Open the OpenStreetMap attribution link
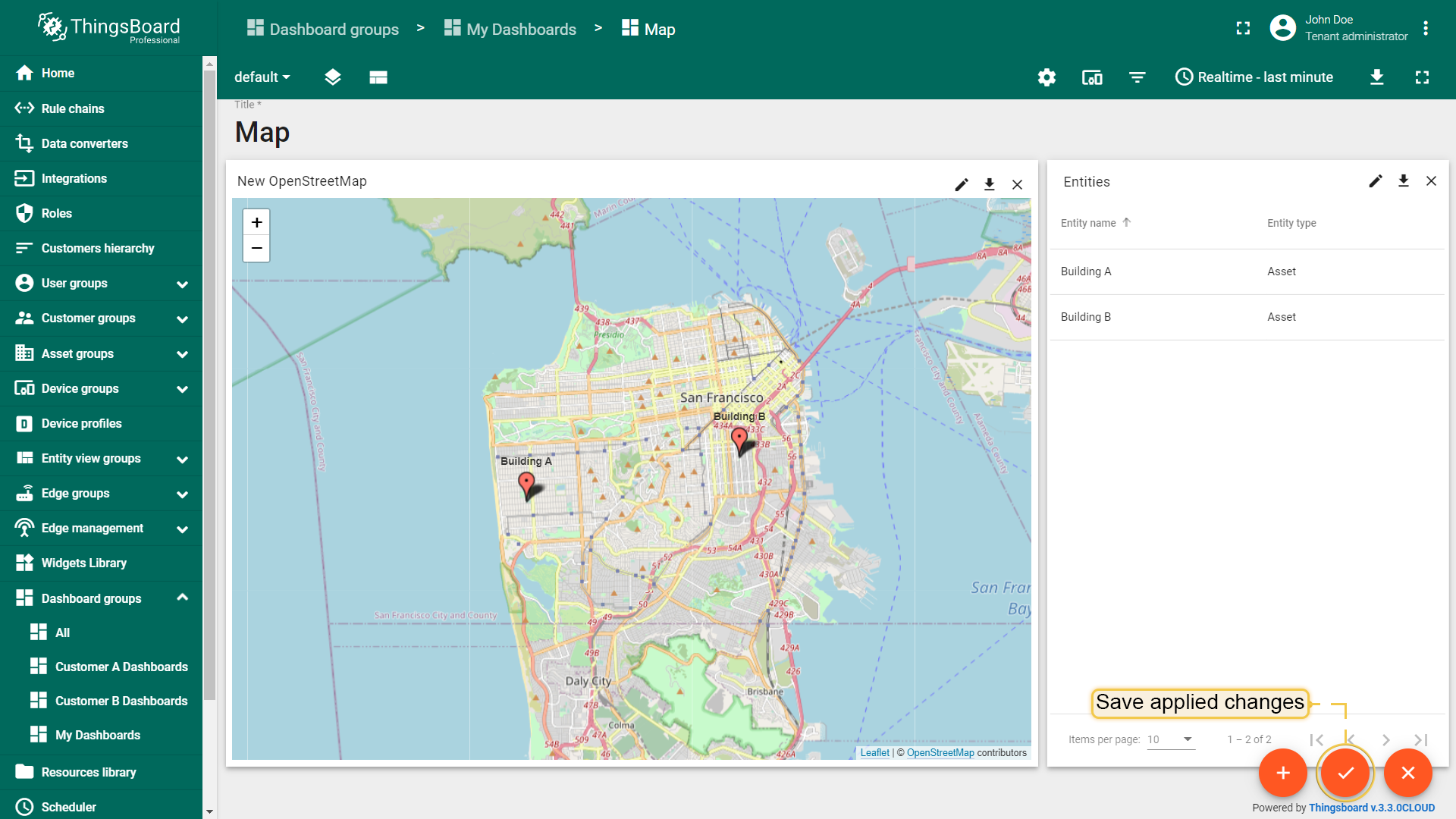This screenshot has width=1456, height=819. pyautogui.click(x=940, y=752)
